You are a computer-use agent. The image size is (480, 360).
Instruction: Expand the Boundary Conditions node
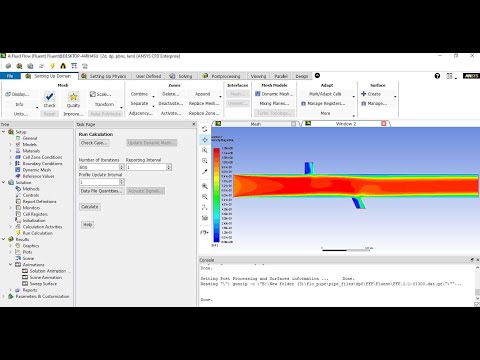click(x=10, y=164)
